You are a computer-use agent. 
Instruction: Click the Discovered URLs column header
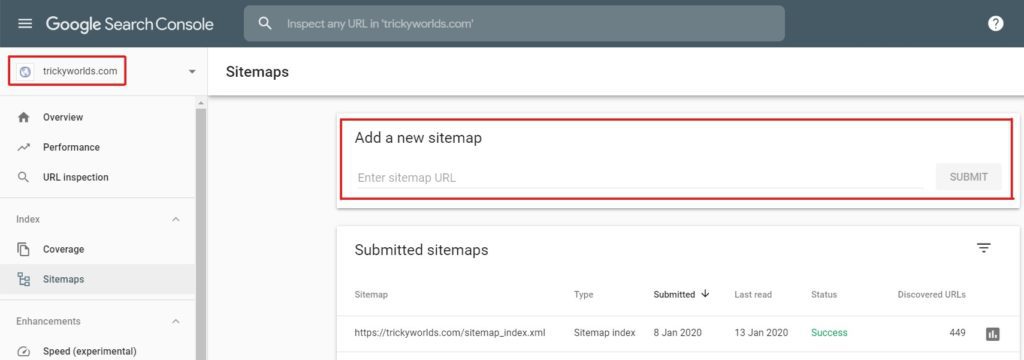click(x=931, y=295)
